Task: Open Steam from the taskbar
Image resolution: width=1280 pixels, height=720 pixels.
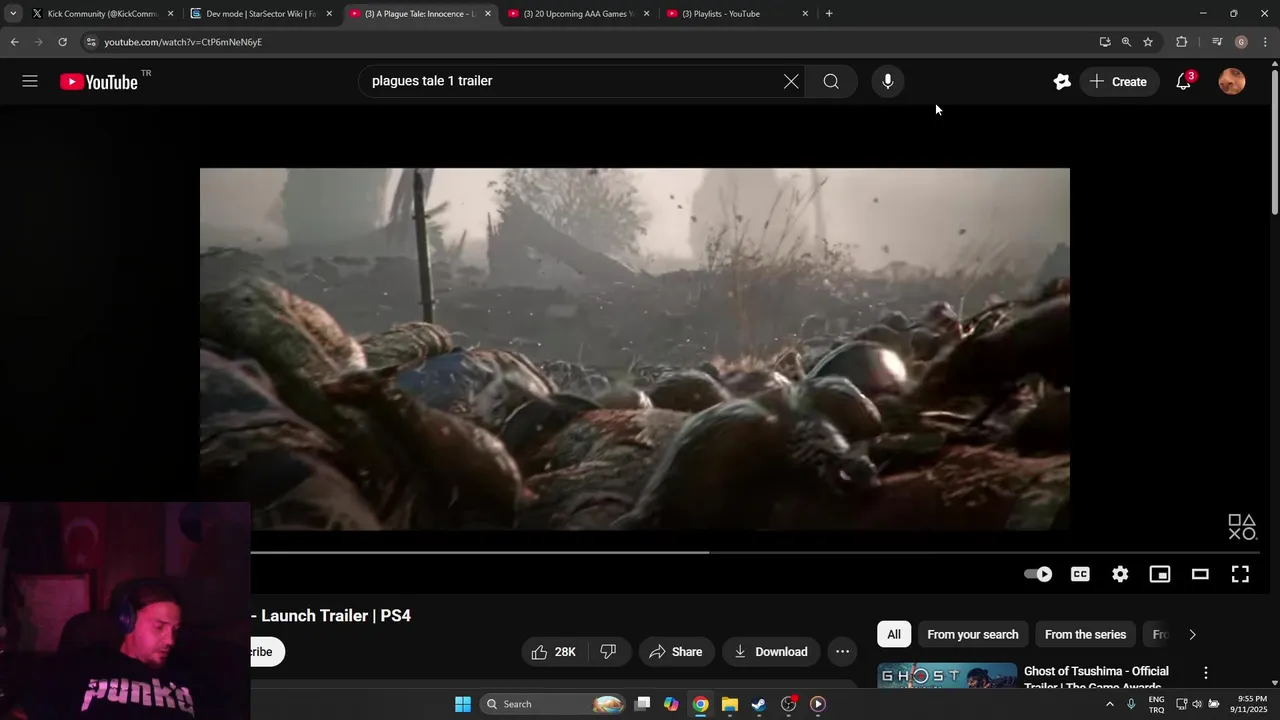Action: (759, 704)
